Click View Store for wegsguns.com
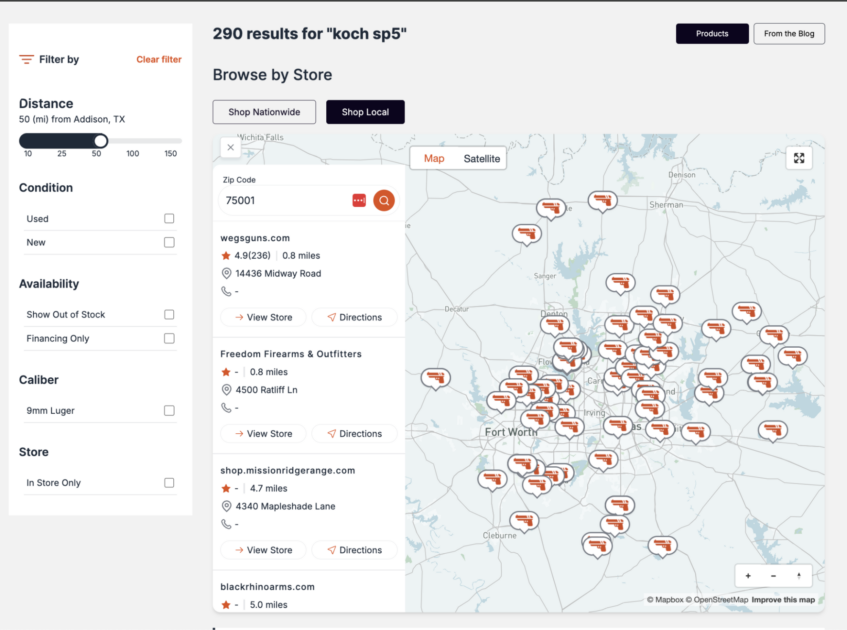 (x=264, y=317)
